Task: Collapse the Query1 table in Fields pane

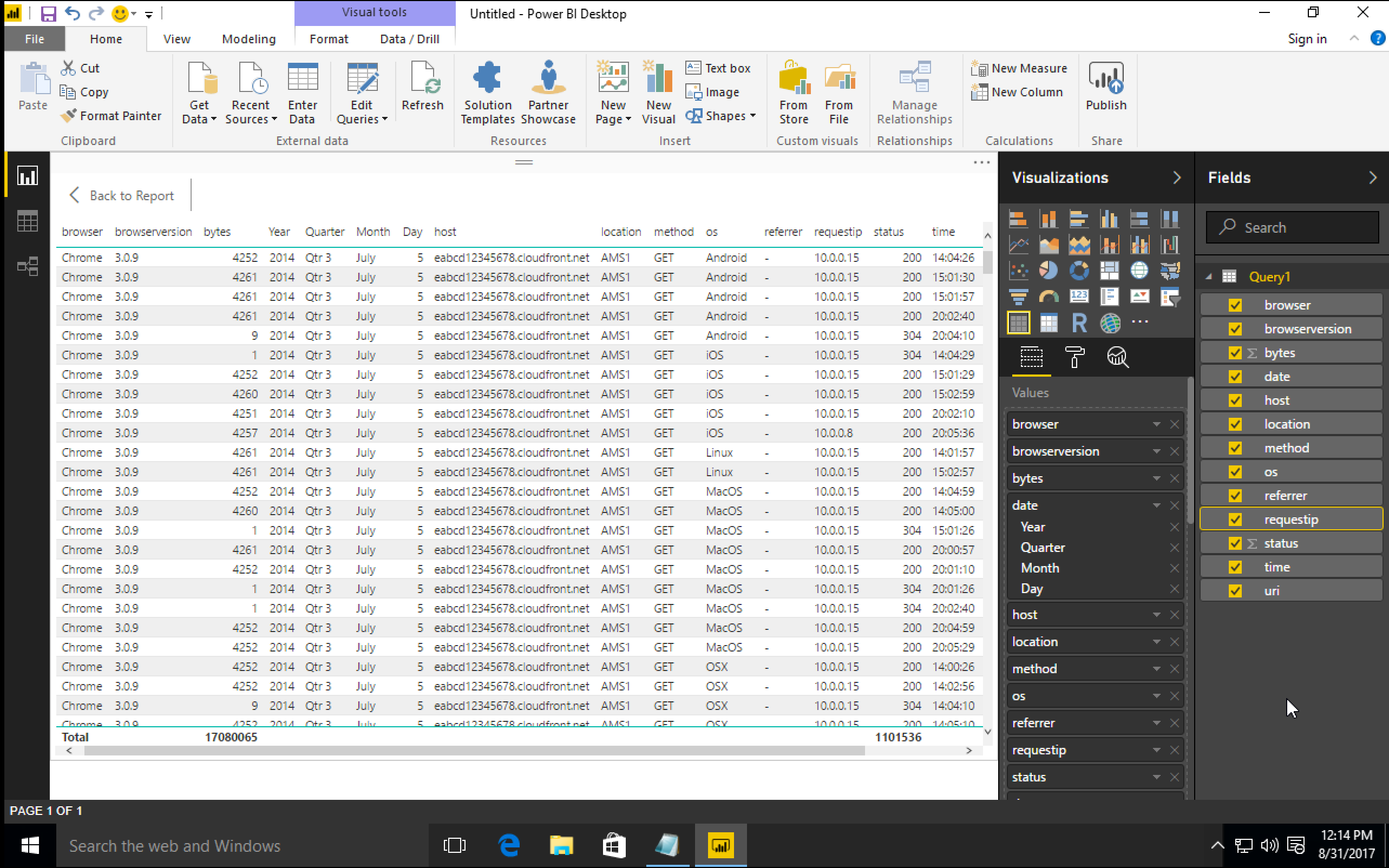Action: [1208, 276]
